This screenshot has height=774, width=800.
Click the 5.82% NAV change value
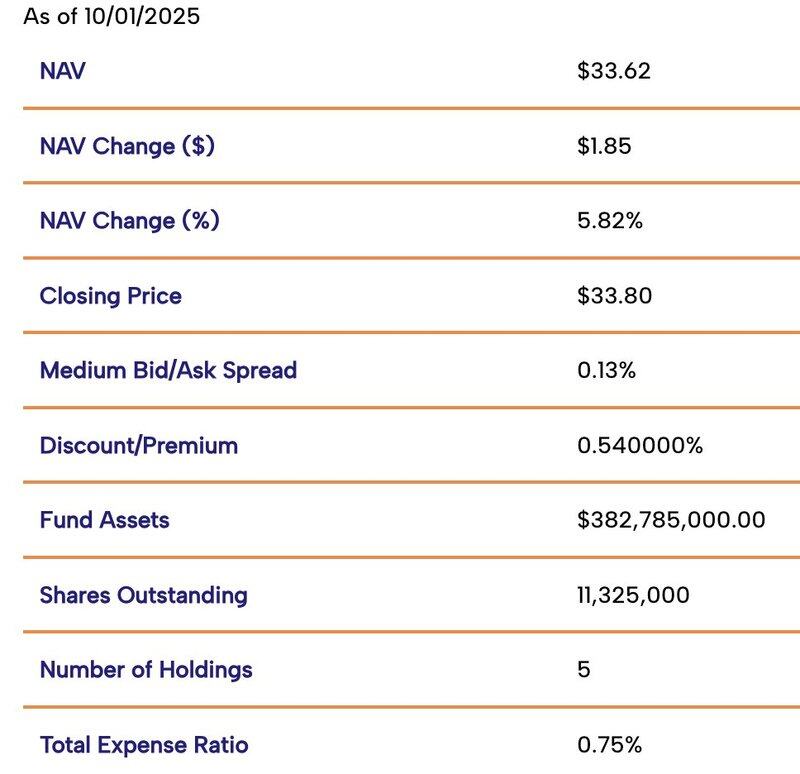point(609,220)
